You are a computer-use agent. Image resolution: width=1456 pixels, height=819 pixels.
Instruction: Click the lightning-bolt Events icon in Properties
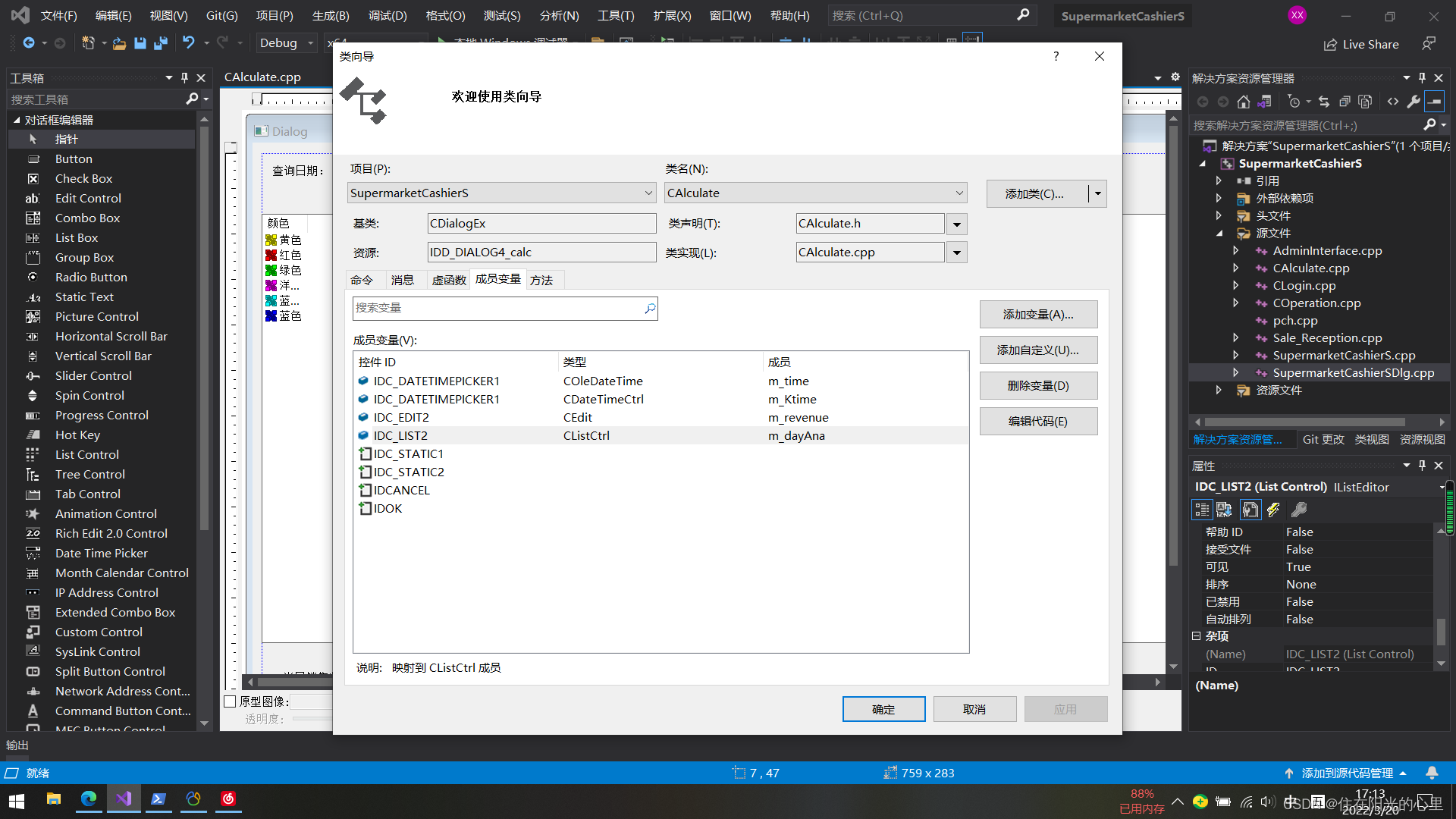(x=1273, y=510)
